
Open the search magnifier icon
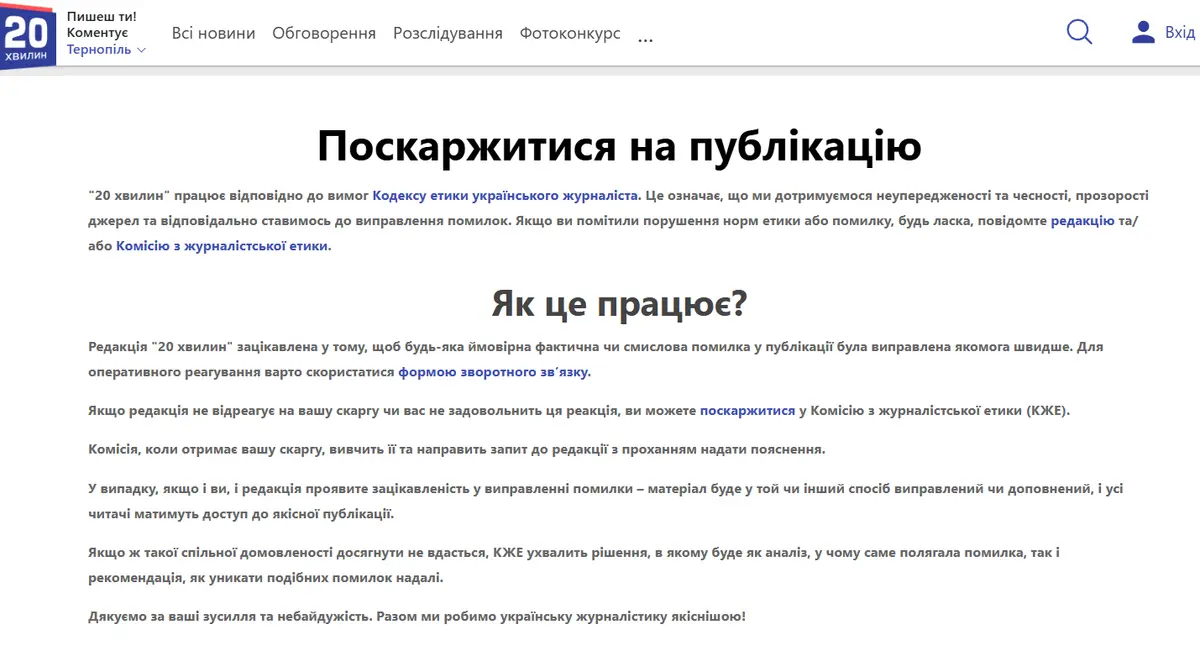1079,32
